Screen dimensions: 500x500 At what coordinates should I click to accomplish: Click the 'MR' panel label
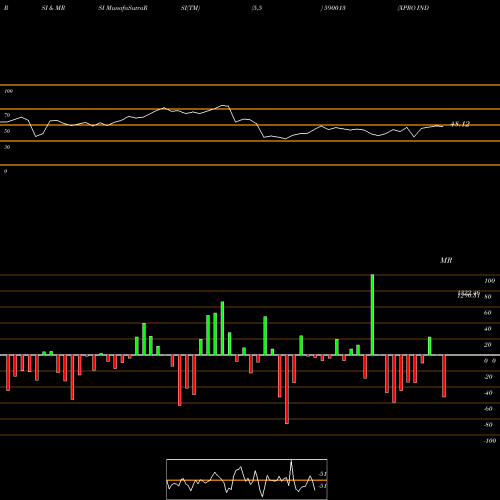(446, 260)
